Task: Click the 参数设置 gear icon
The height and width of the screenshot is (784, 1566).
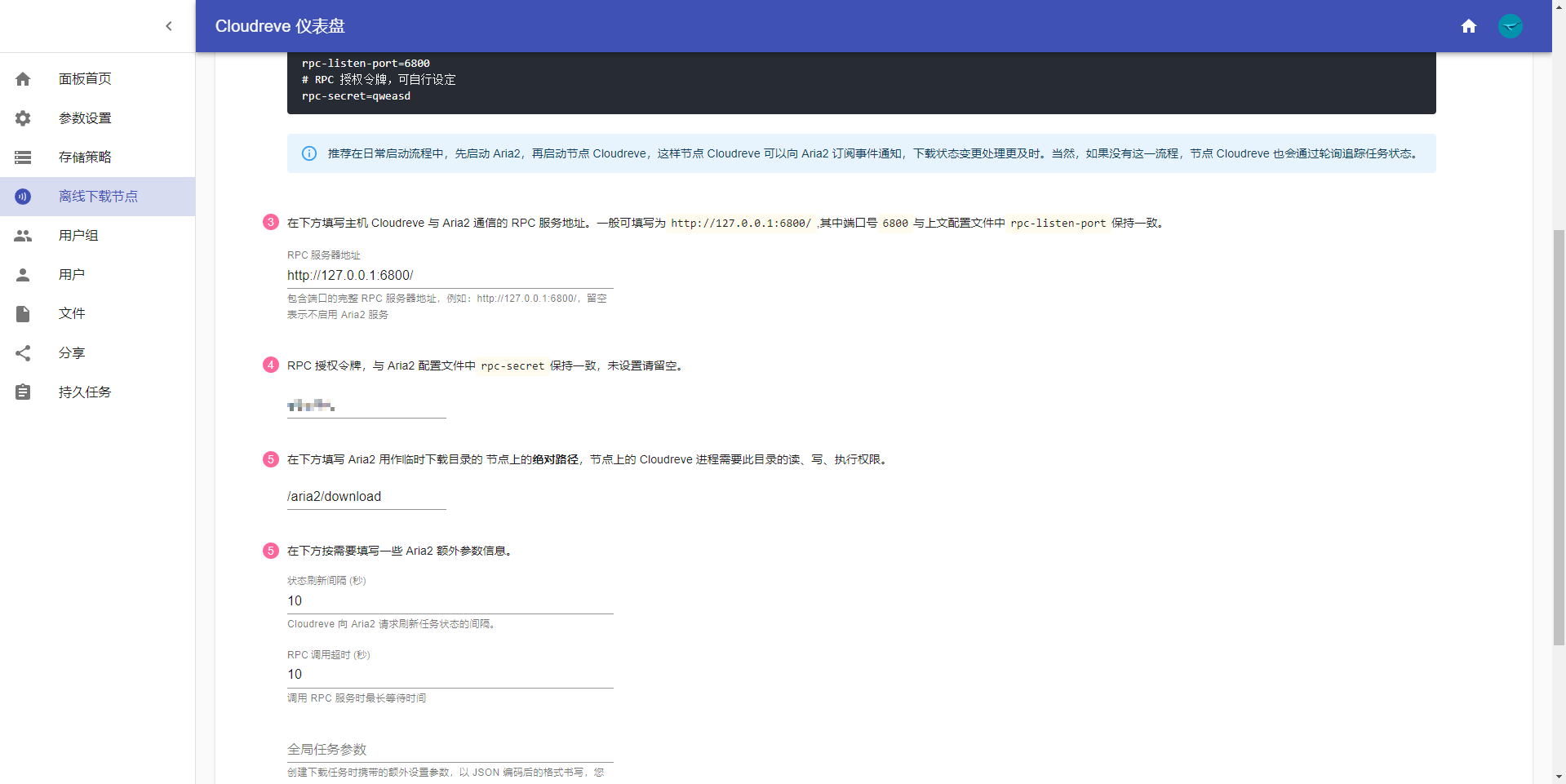Action: (23, 118)
